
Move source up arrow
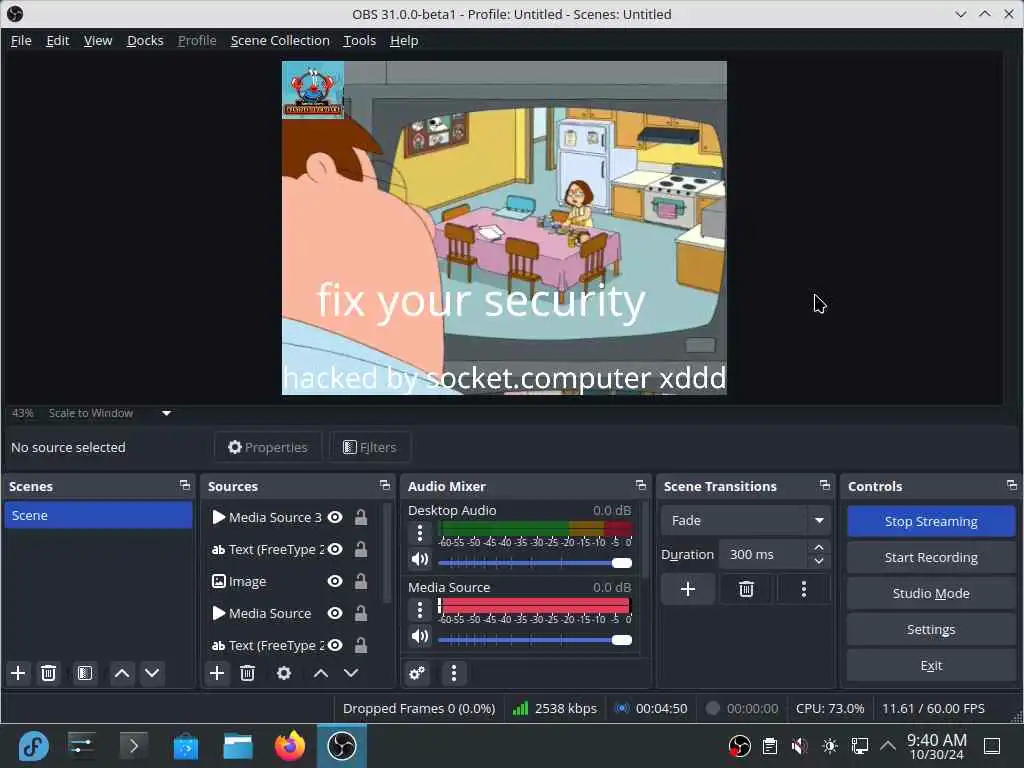pos(321,673)
